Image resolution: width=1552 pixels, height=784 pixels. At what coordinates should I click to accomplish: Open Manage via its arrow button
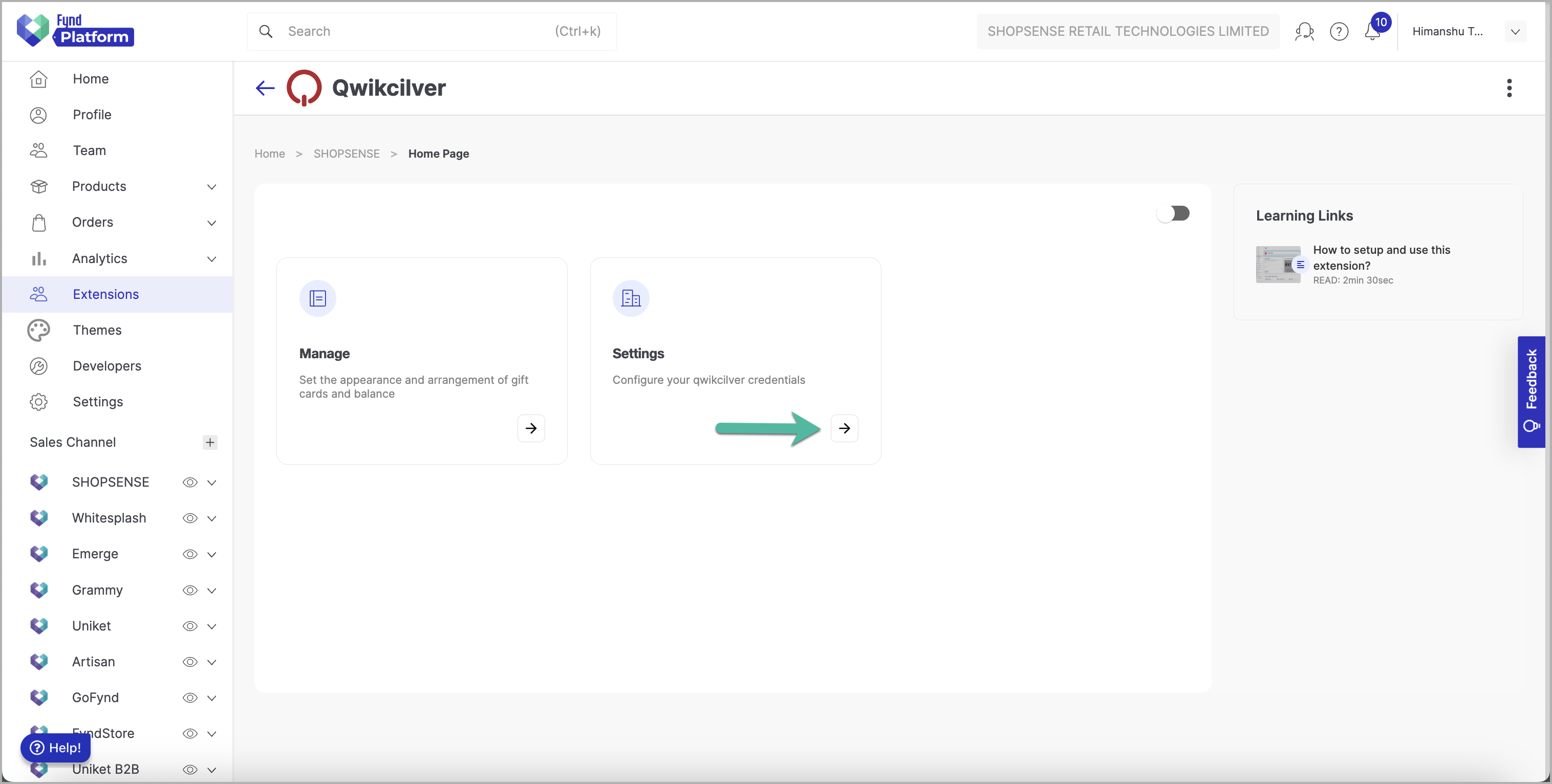[x=531, y=428]
